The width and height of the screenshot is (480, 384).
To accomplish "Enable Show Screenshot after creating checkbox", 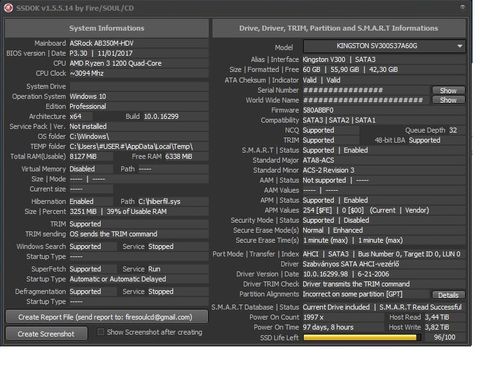I will 100,332.
